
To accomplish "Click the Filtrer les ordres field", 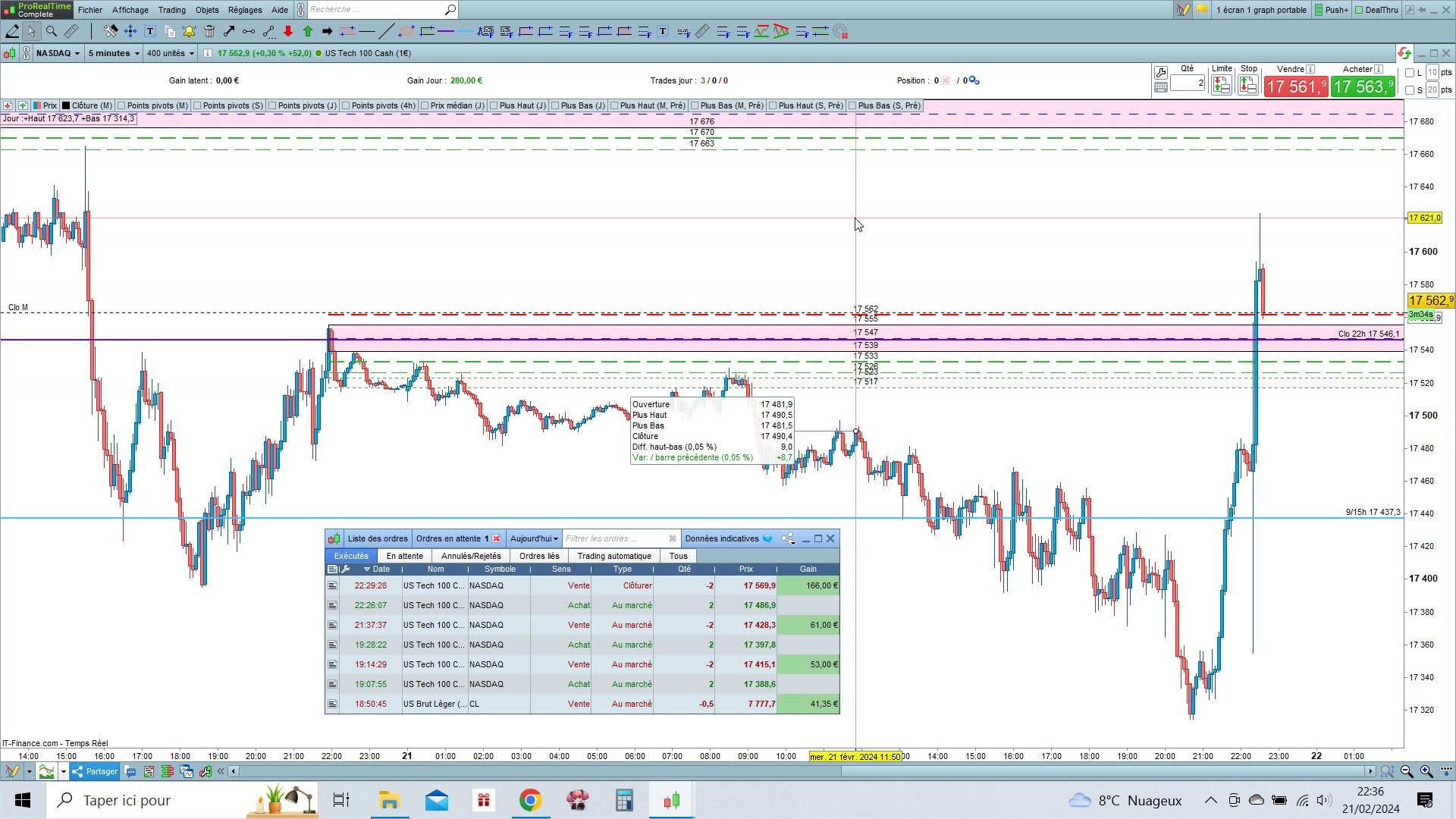I will pyautogui.click(x=614, y=539).
